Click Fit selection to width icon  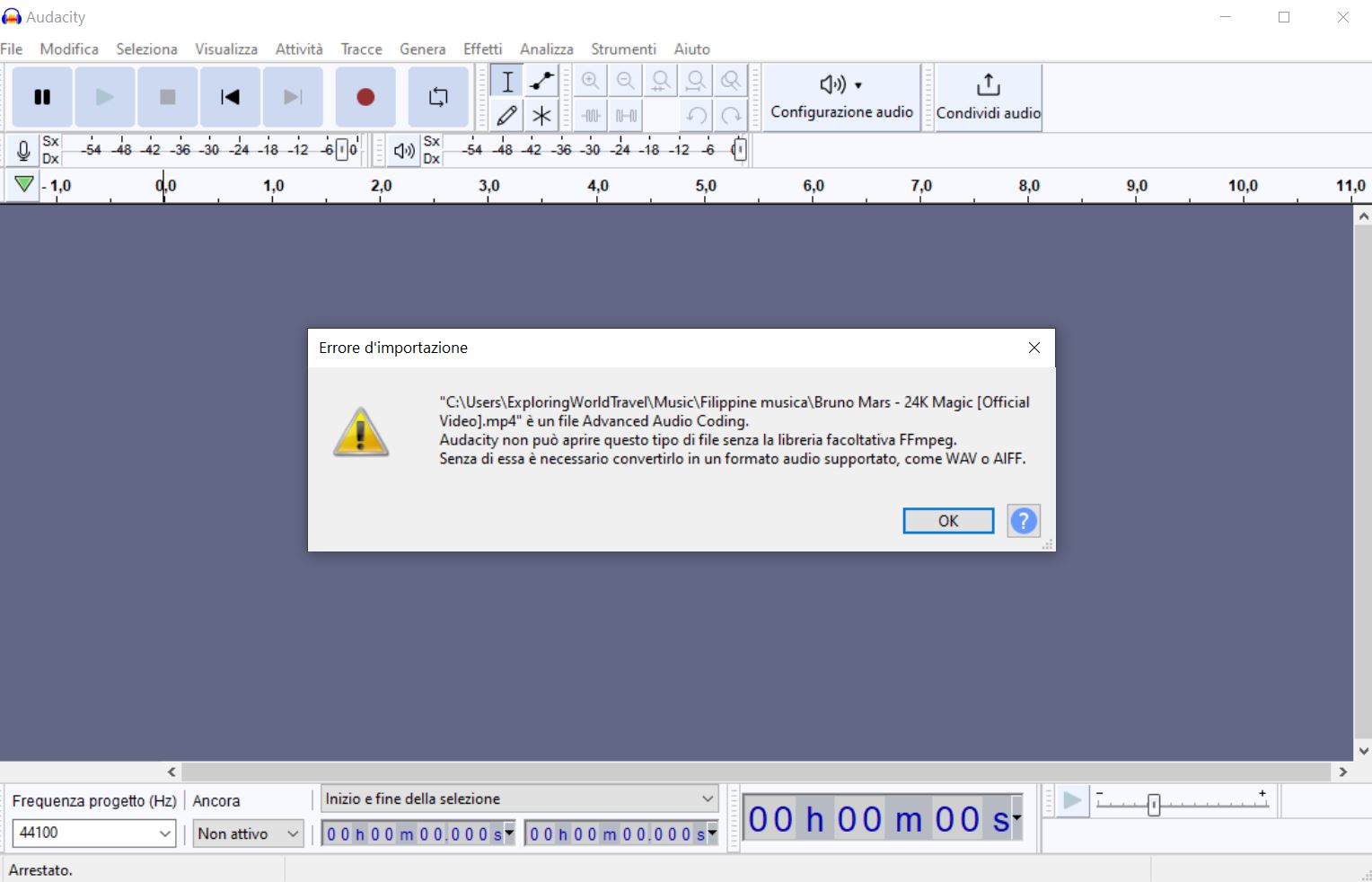point(661,81)
